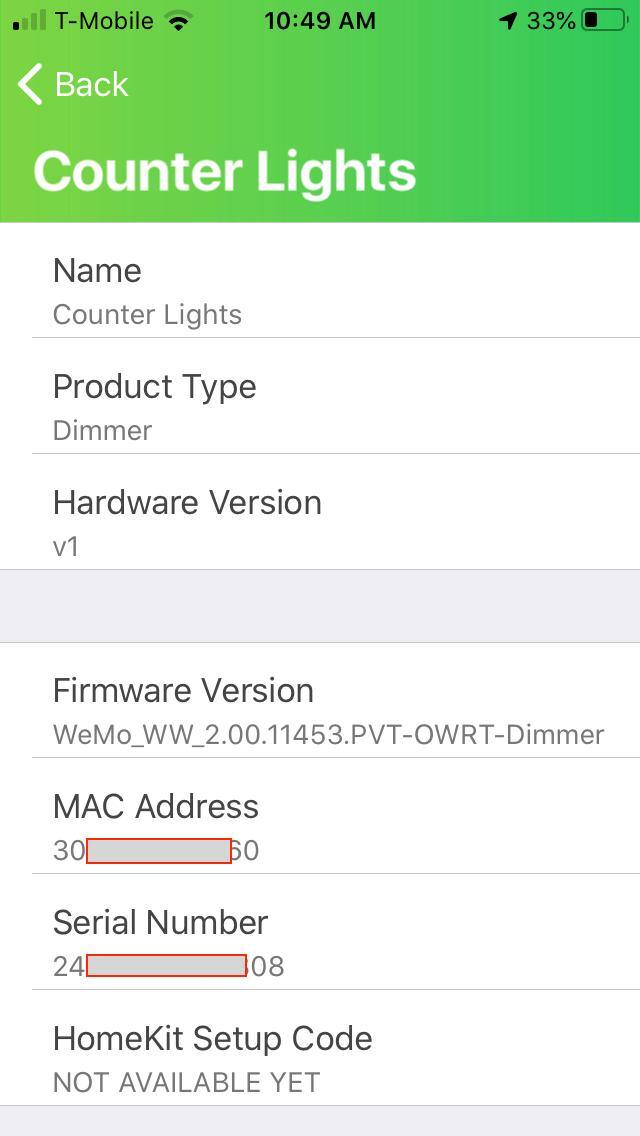Select the Serial Number label
640x1136 pixels.
click(x=161, y=922)
